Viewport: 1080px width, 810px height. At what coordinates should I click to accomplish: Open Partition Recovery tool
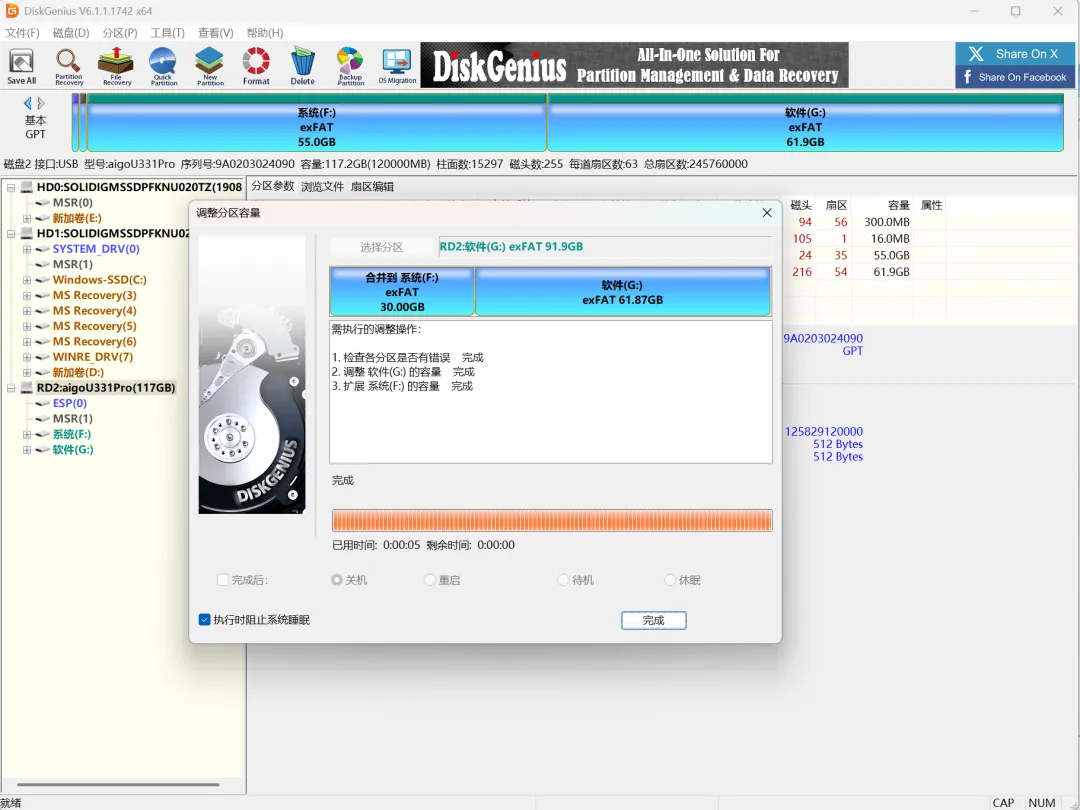(69, 66)
